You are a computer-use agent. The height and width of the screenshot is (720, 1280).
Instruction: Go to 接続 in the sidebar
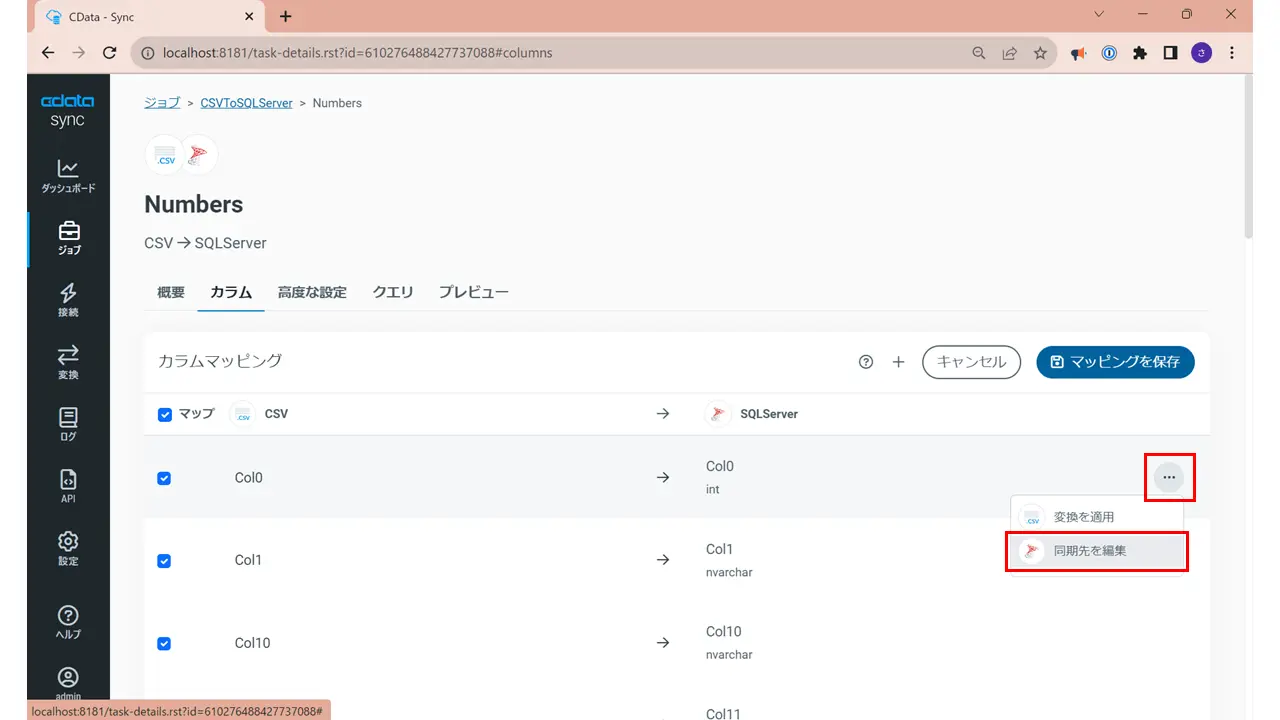pyautogui.click(x=68, y=300)
